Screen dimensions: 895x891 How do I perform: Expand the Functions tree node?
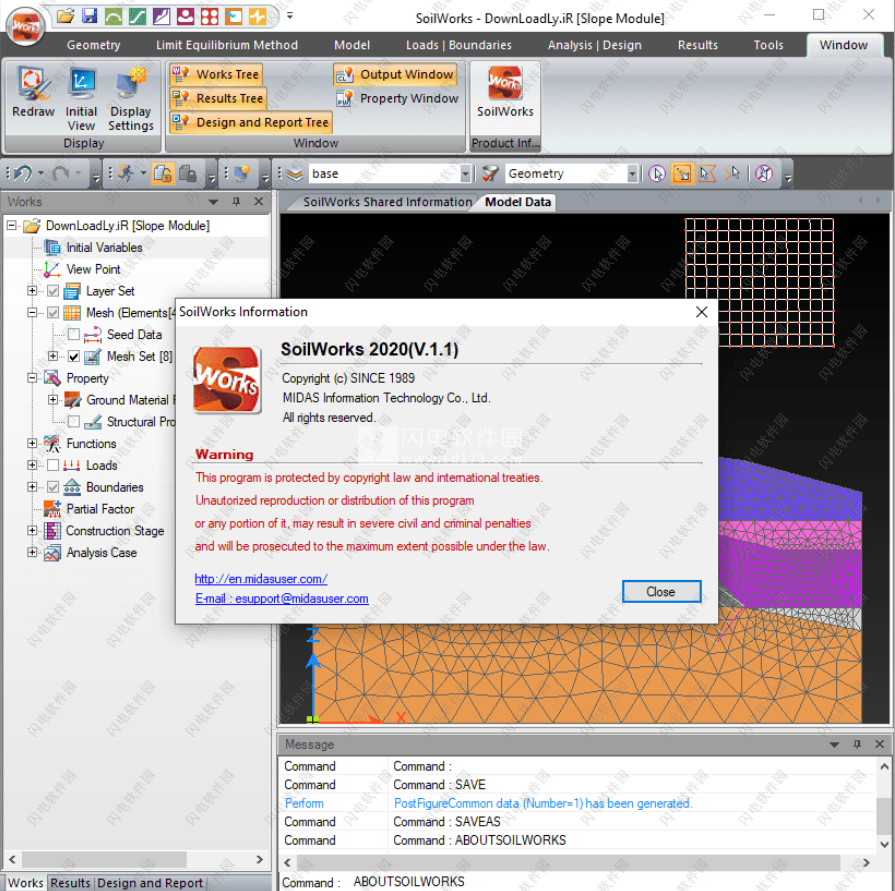(32, 443)
